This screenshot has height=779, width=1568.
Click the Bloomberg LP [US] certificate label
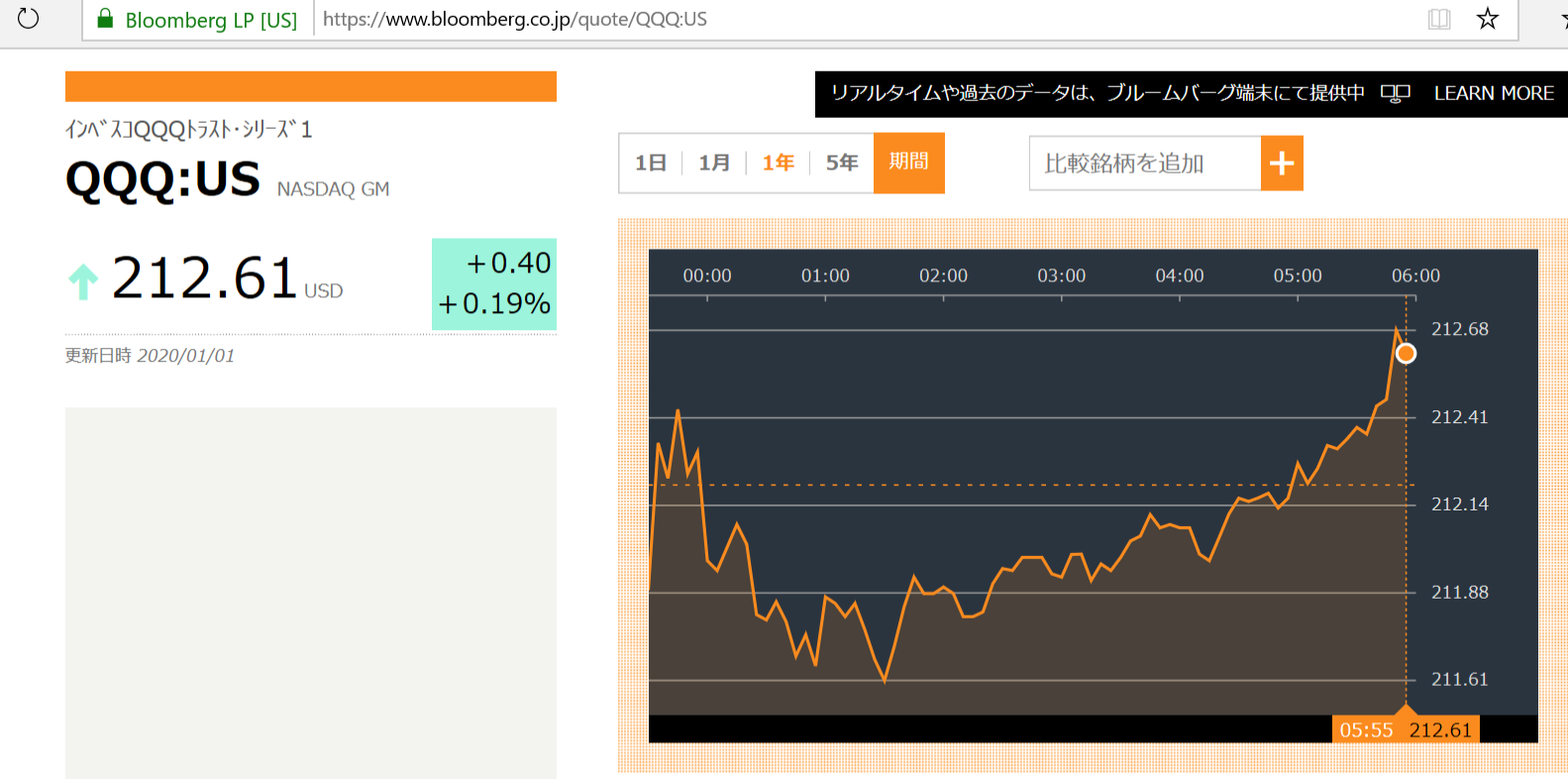pos(211,20)
